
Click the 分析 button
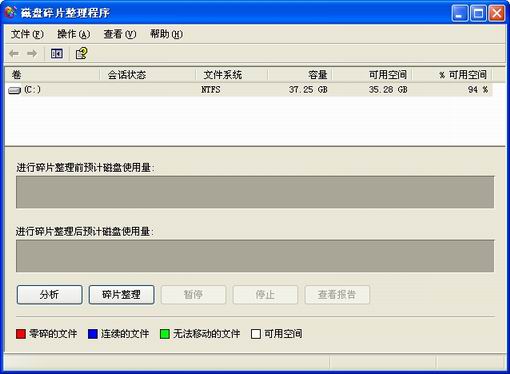tap(49, 295)
